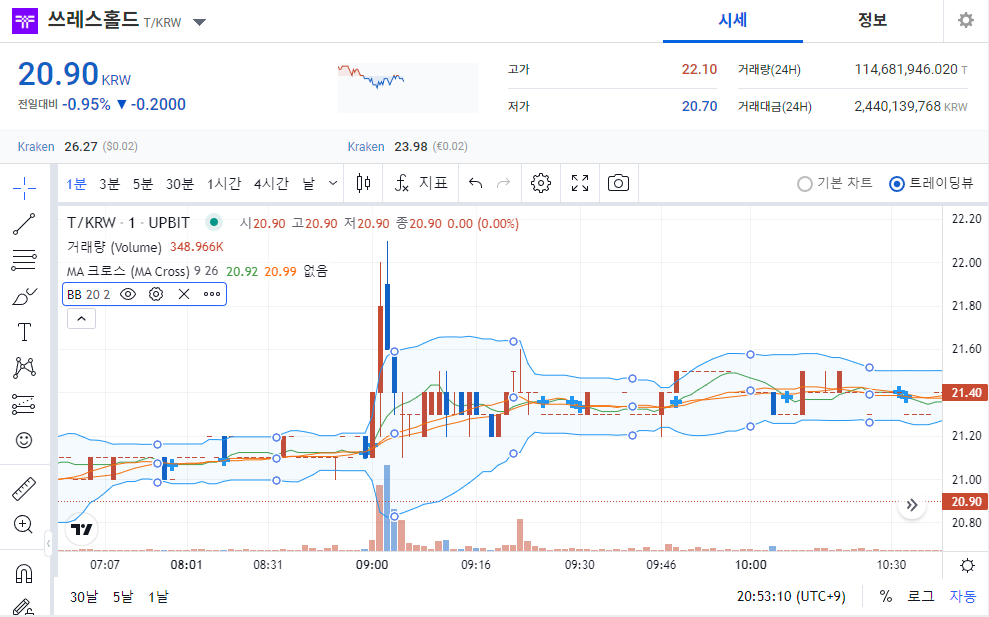The height and width of the screenshot is (617, 989).
Task: Click the lock drawing pencil icon
Action: pyautogui.click(x=24, y=607)
